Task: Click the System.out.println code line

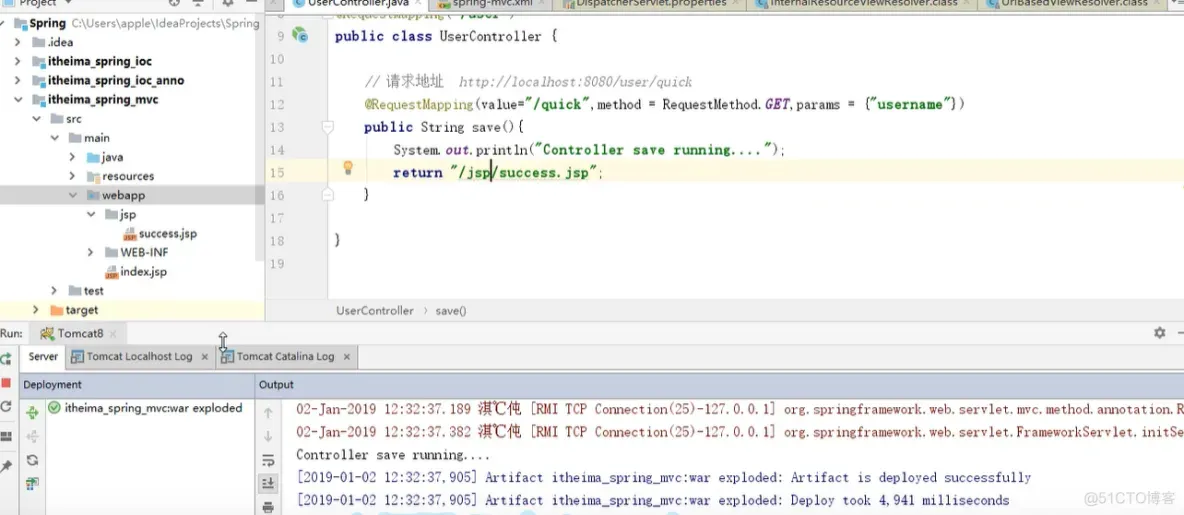Action: point(589,150)
